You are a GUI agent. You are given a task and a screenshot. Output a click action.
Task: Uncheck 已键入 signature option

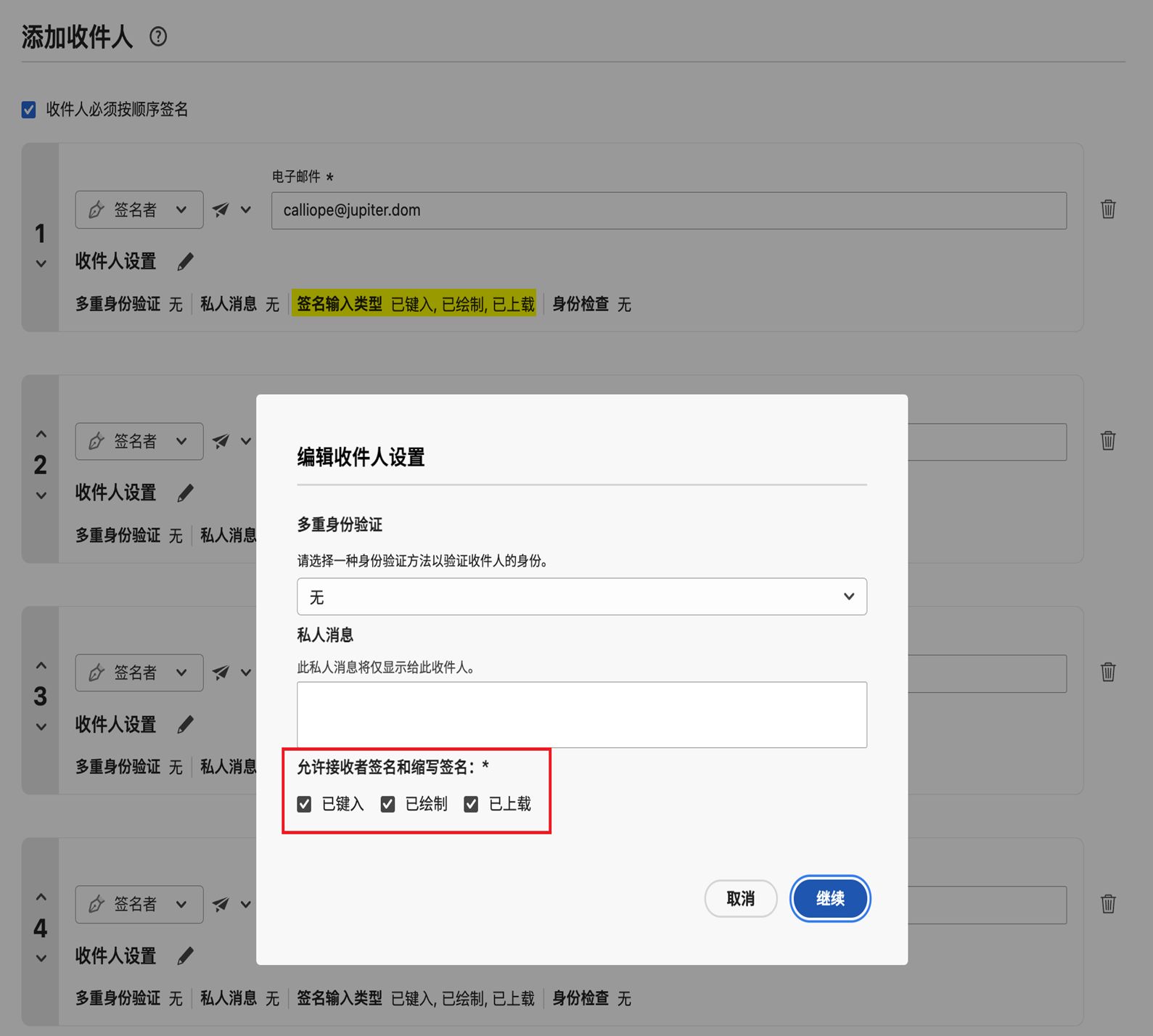click(x=305, y=804)
